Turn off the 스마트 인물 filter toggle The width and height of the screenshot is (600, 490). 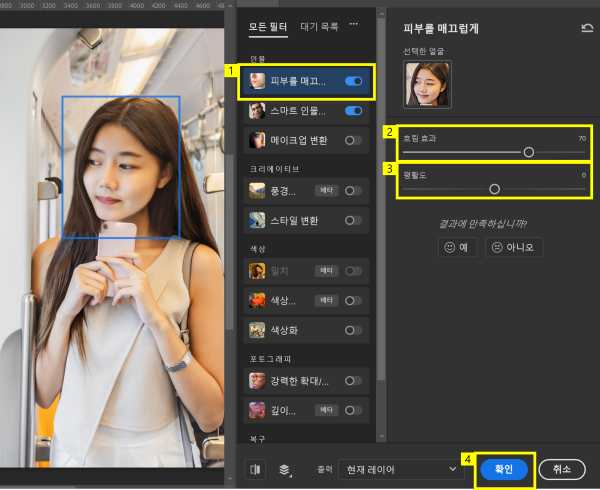(354, 111)
